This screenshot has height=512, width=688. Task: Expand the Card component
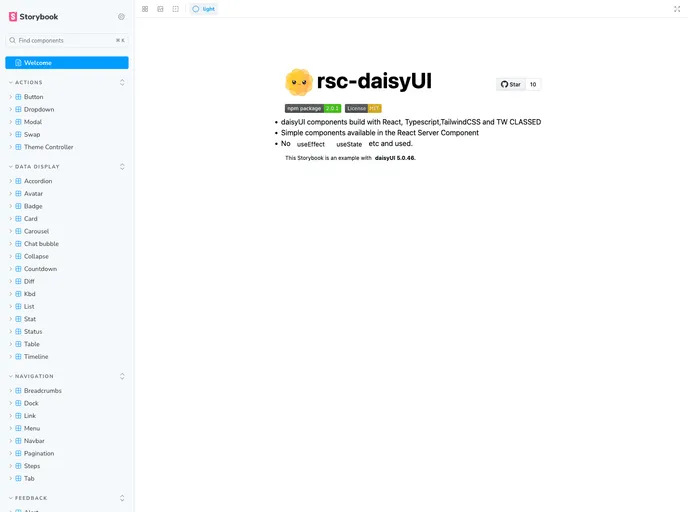(x=67, y=218)
